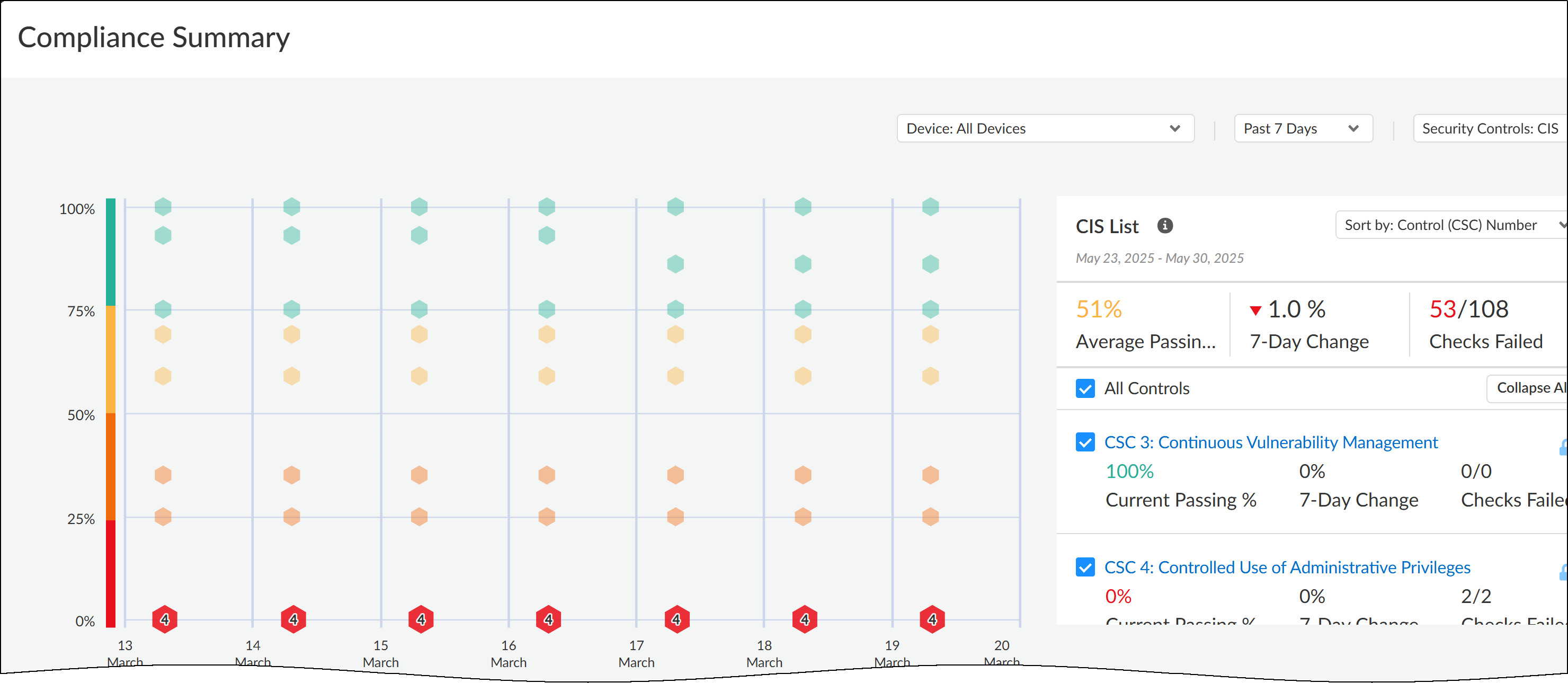This screenshot has height=683, width=1568.
Task: Click red hexagon marker on 16 March
Action: [548, 619]
